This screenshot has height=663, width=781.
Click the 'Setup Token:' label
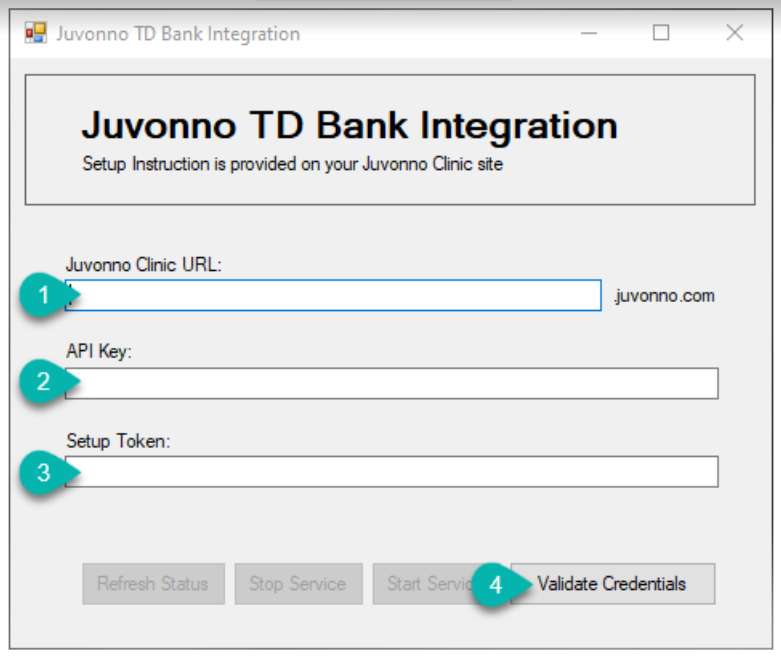(x=118, y=441)
